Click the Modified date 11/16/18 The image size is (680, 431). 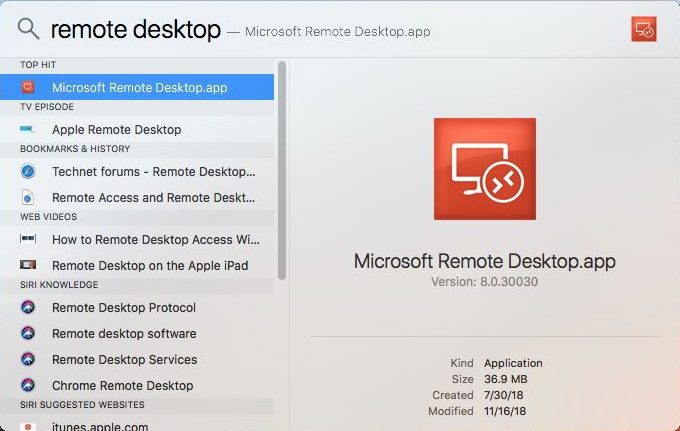505,411
